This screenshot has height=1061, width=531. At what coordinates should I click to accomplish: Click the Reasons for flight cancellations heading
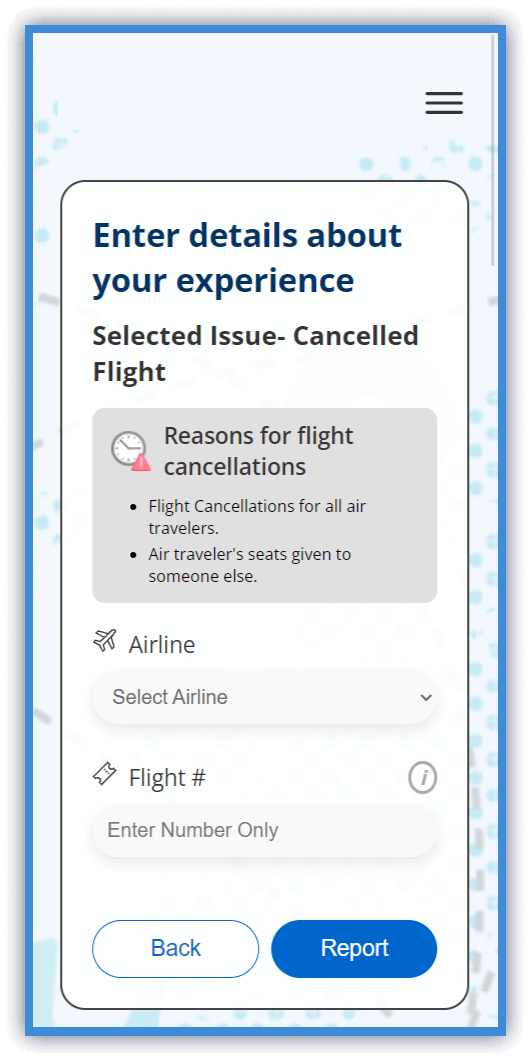pos(258,451)
